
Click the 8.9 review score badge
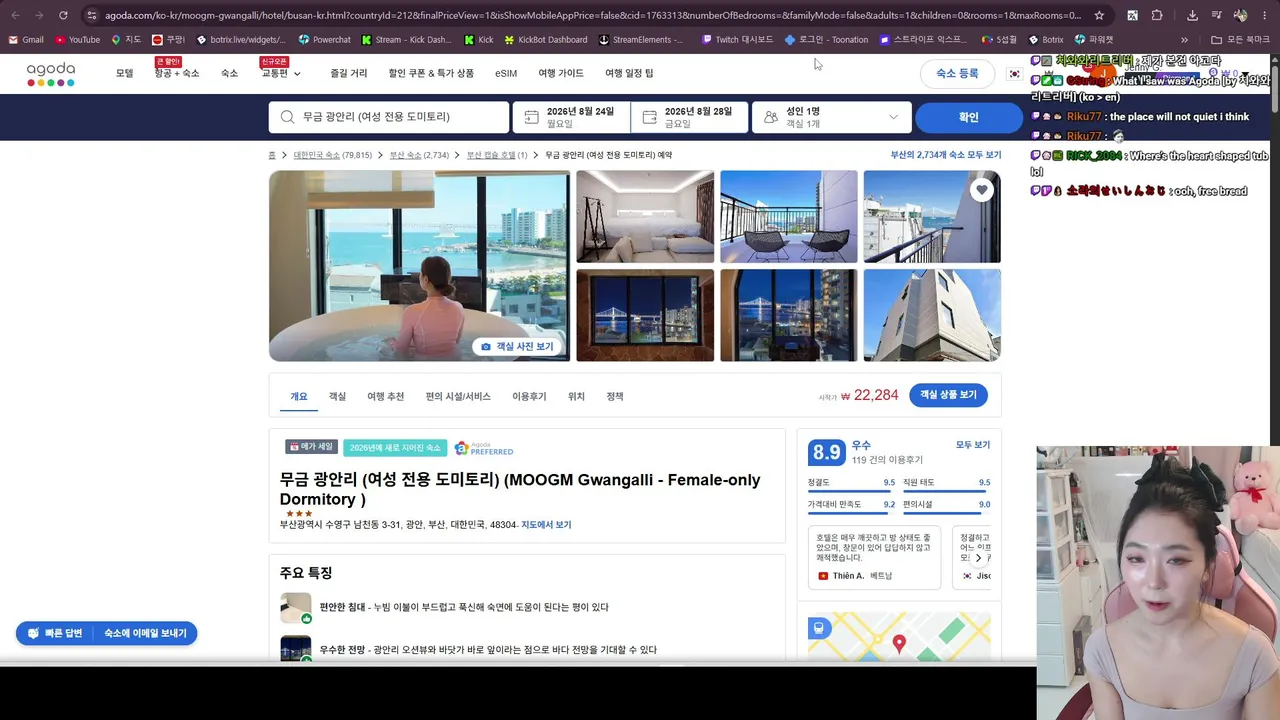(826, 452)
